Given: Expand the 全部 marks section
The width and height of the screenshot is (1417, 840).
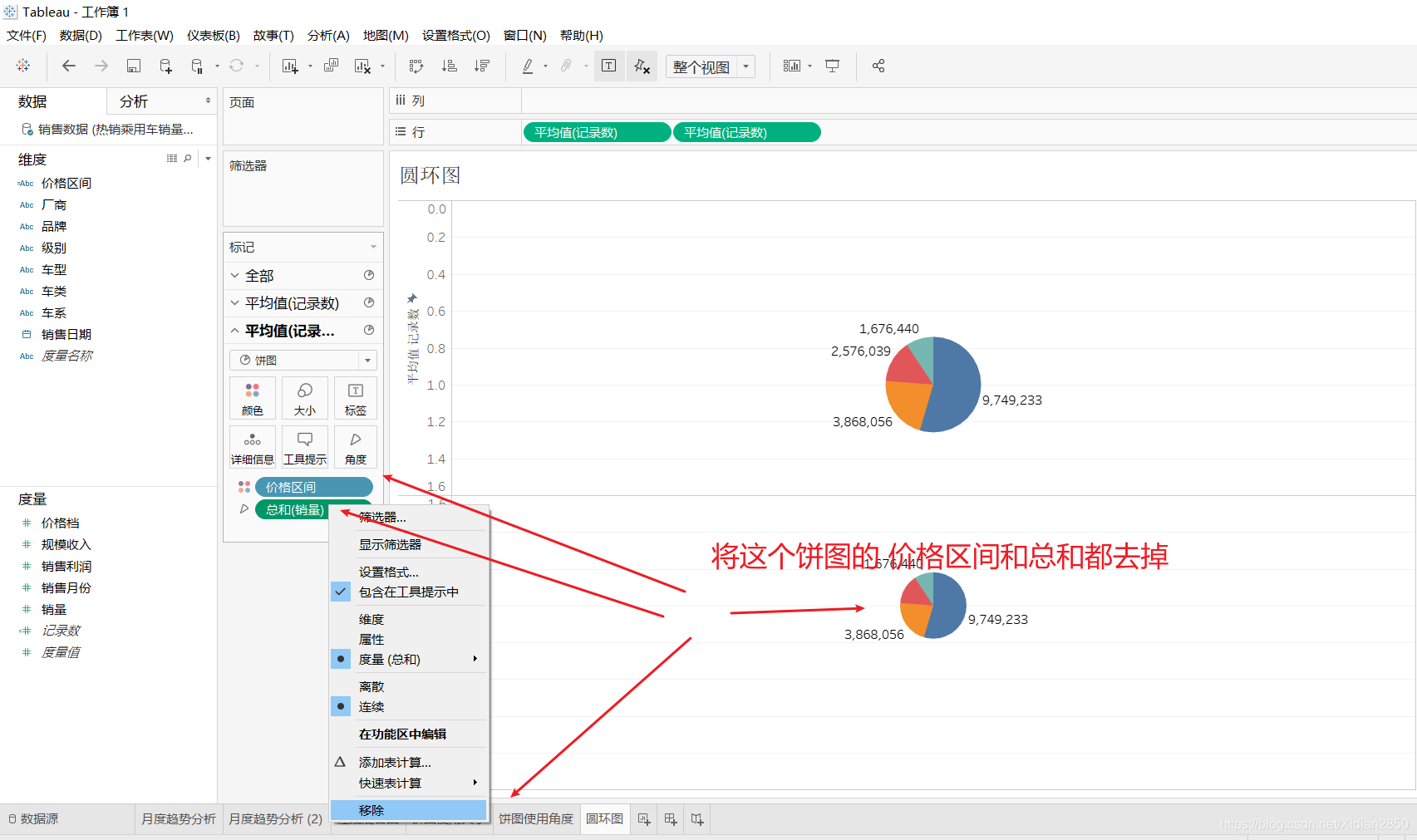Looking at the screenshot, I should [235, 275].
